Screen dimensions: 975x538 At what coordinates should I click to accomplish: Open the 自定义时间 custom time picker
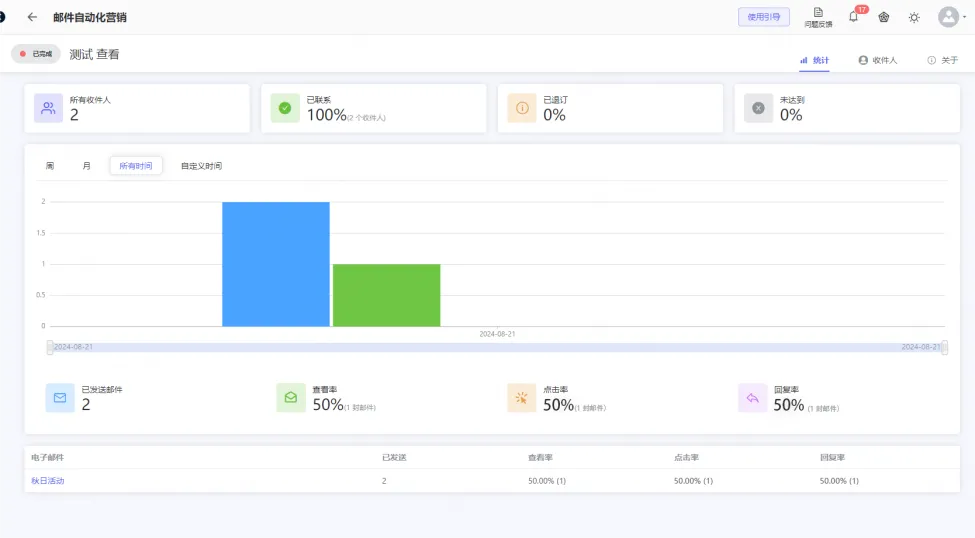coord(201,166)
